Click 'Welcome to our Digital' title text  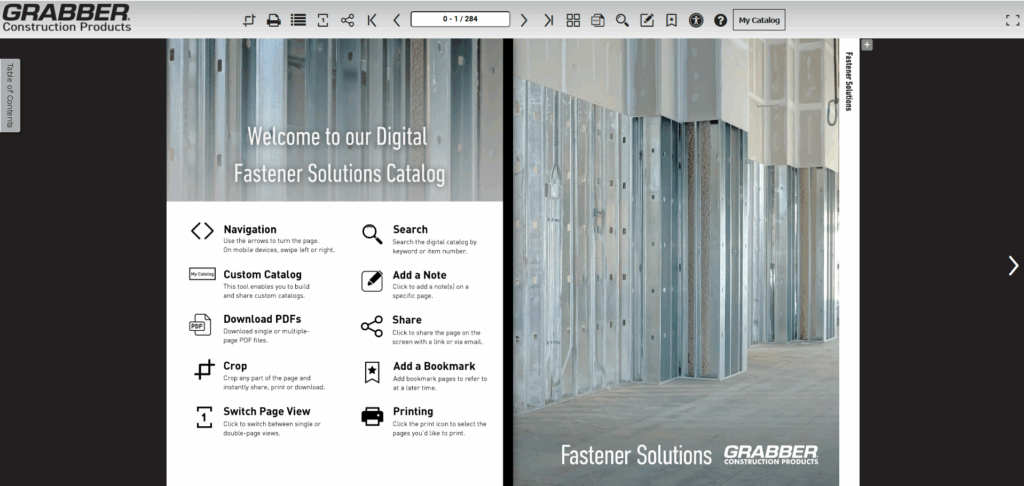tap(338, 137)
